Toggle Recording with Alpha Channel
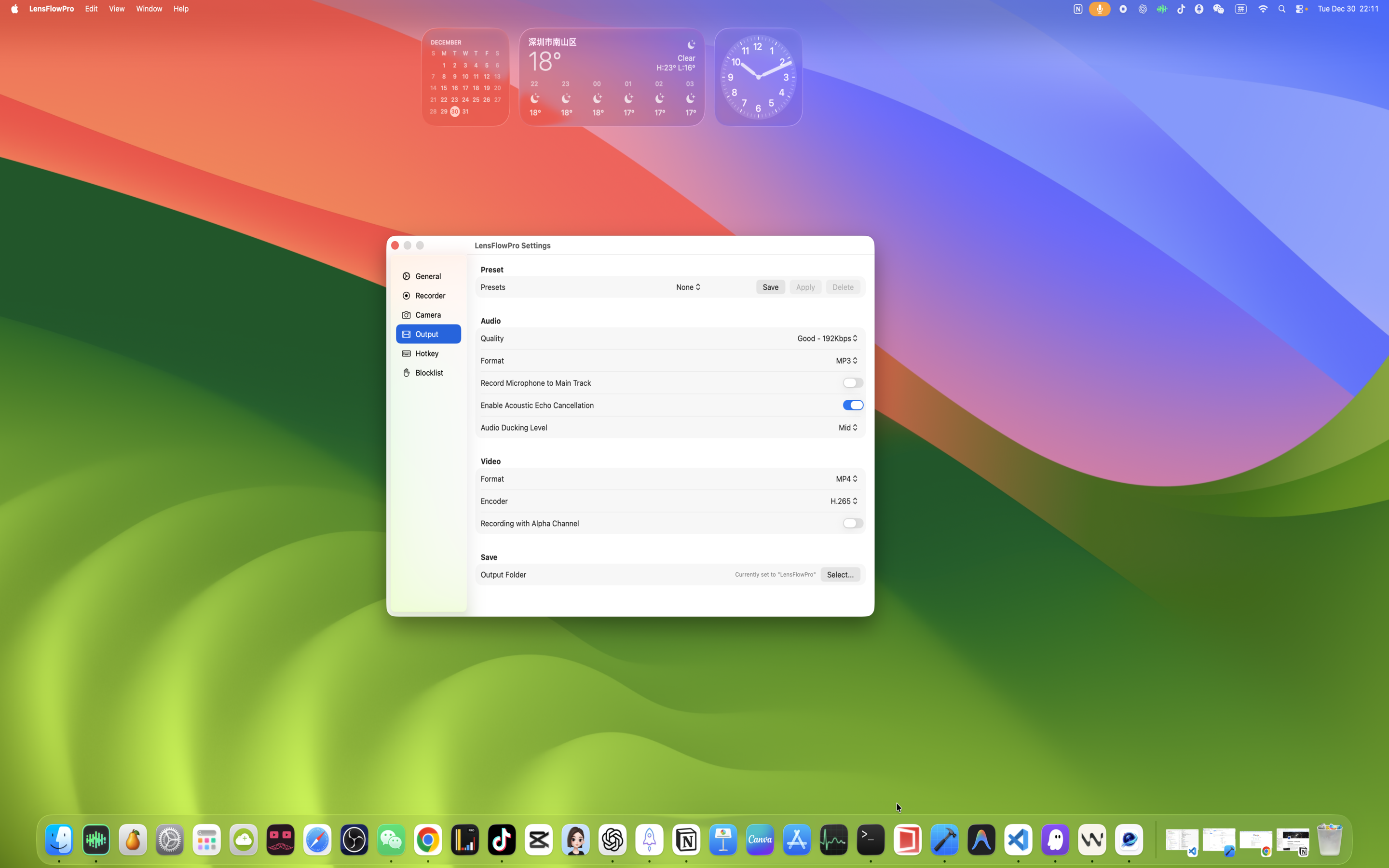The width and height of the screenshot is (1389, 868). 852,524
